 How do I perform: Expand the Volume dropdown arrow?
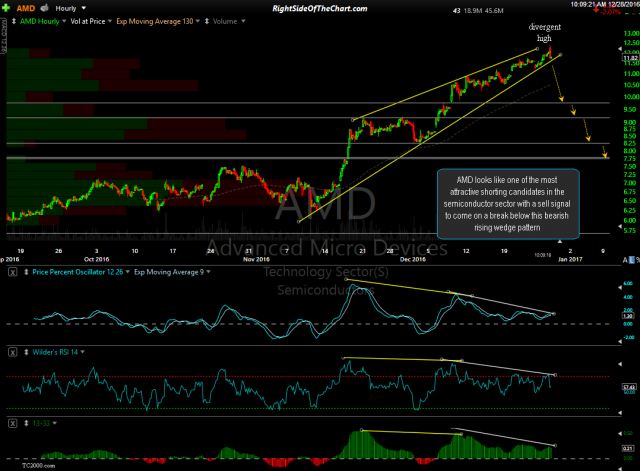[x=243, y=21]
